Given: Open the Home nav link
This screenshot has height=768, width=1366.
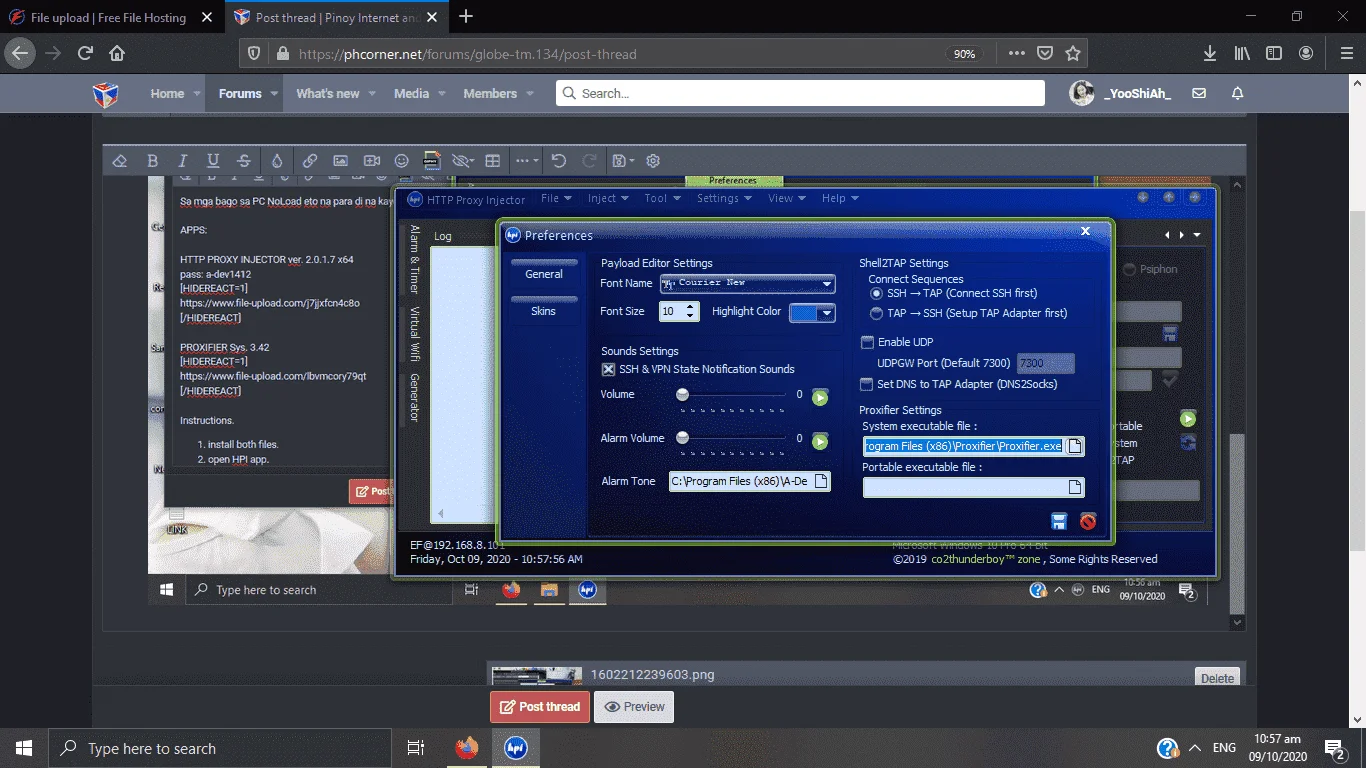Looking at the screenshot, I should 167,93.
